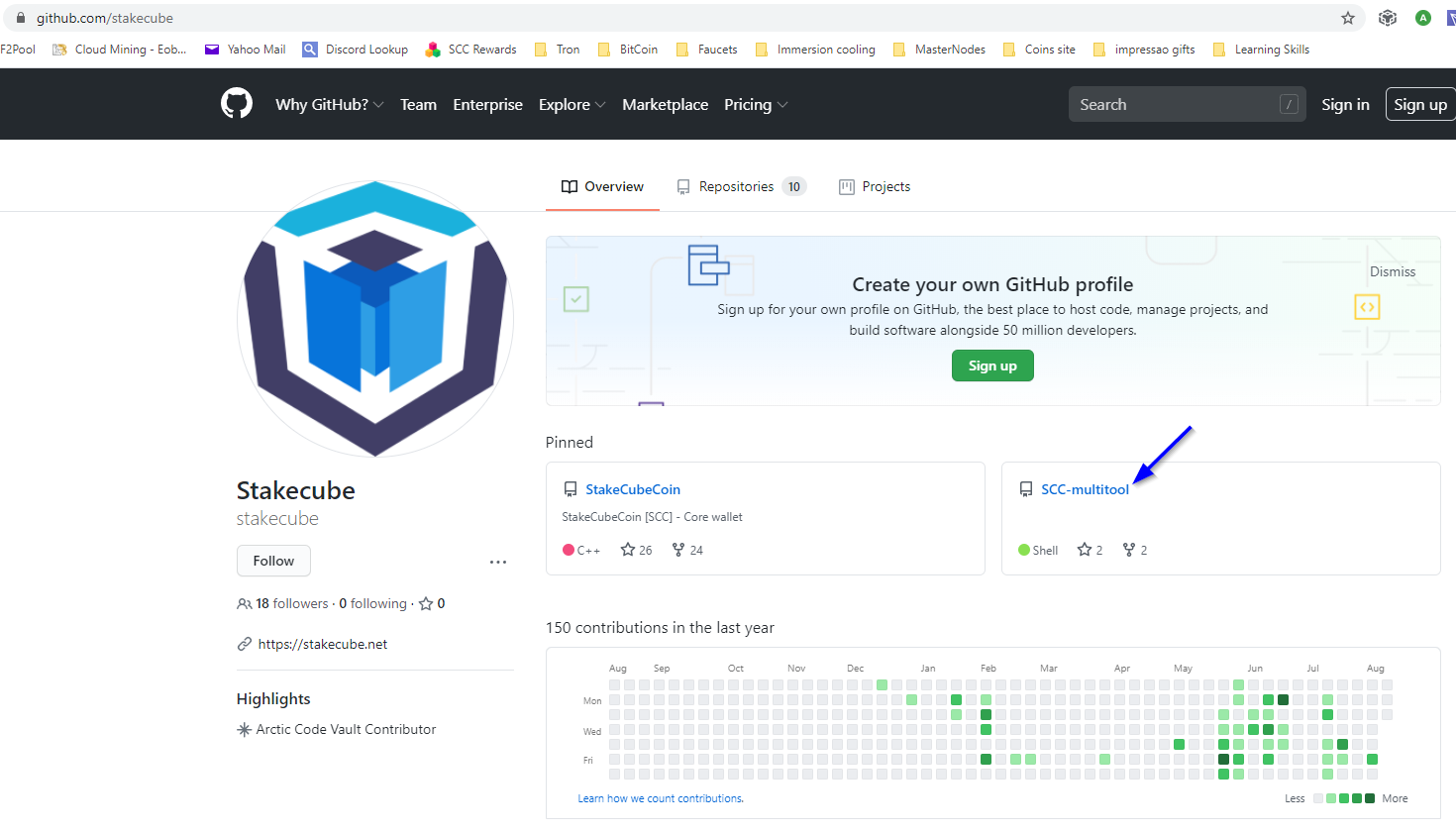Screen dimensions: 1456x833
Task: Open the green Chrome profile avatar
Action: click(1423, 18)
